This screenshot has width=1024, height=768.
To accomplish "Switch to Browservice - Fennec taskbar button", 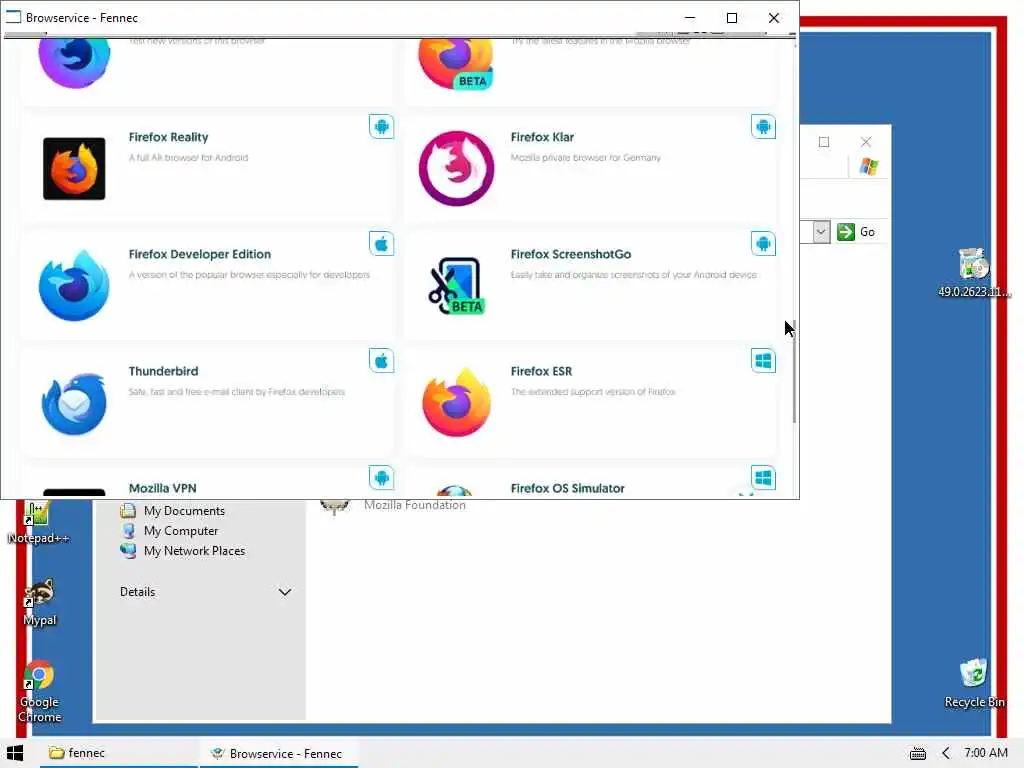I will (x=279, y=753).
